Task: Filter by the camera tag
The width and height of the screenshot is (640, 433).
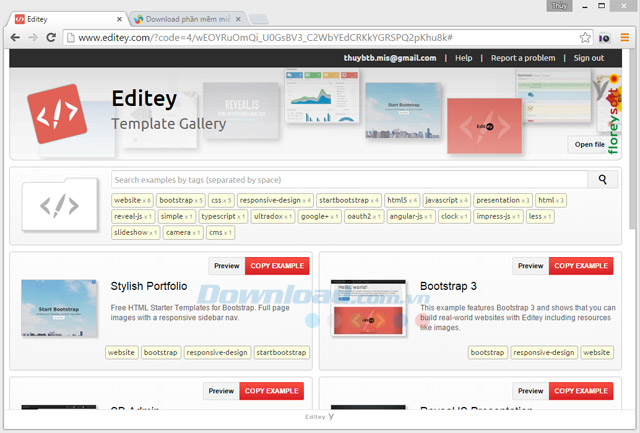Action: (x=183, y=233)
